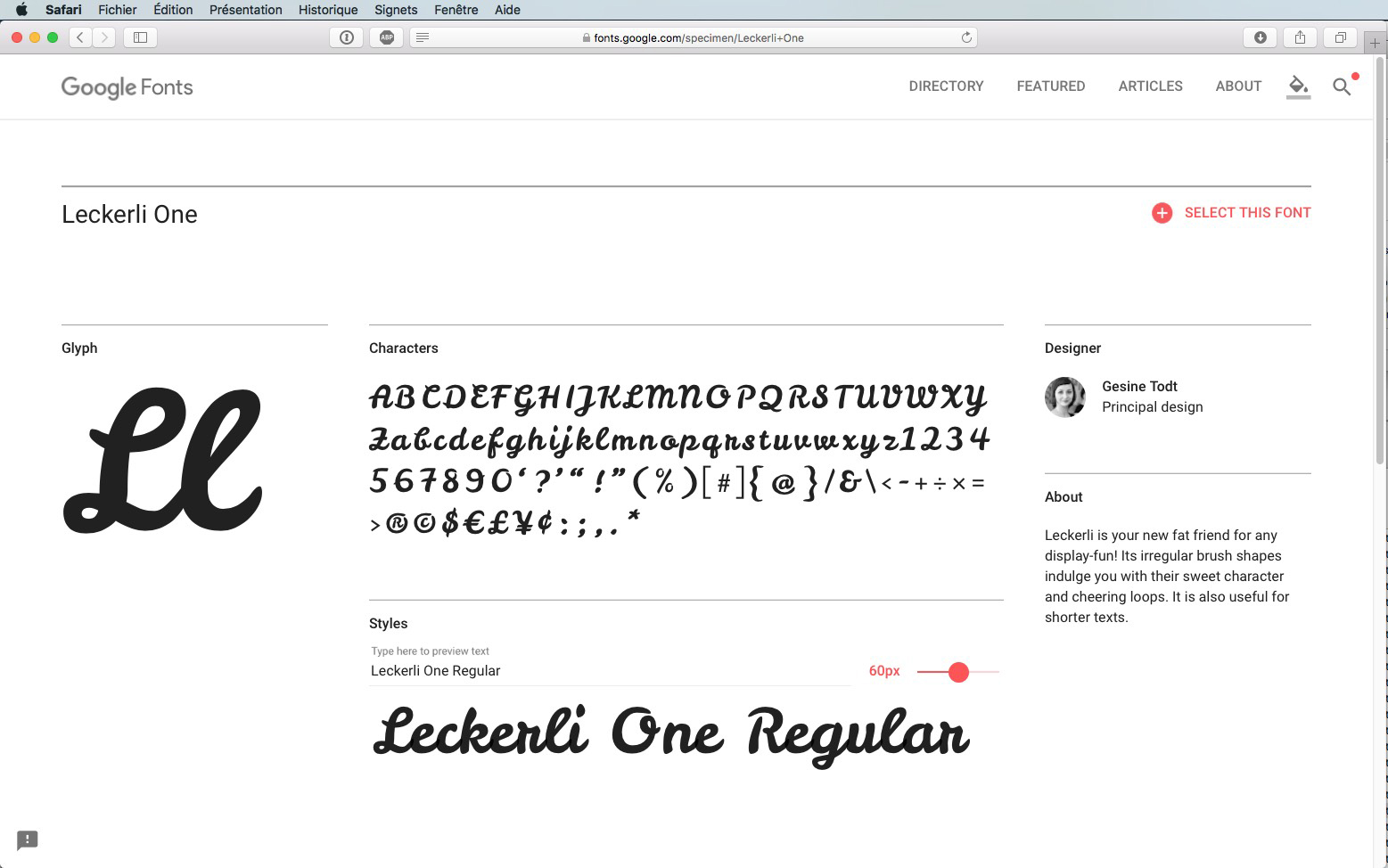Open the Édition menu
The width and height of the screenshot is (1388, 868).
pyautogui.click(x=173, y=10)
